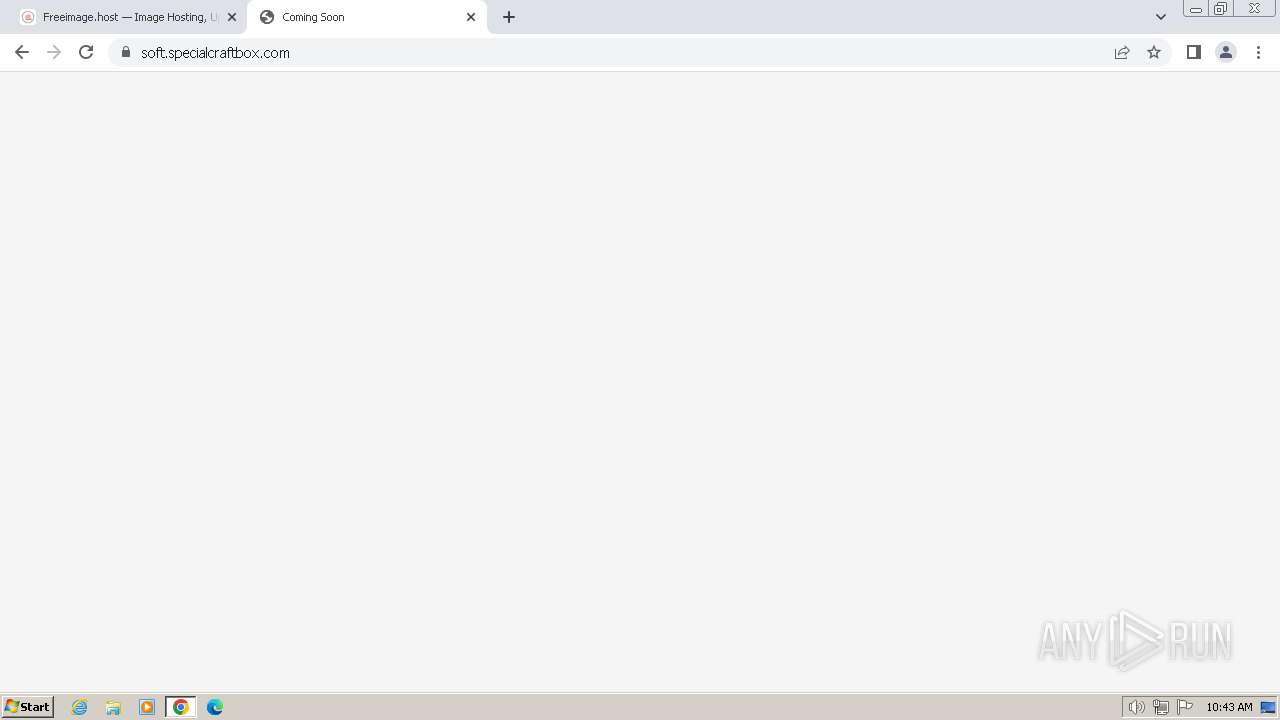
Task: Open the Windows Start menu
Action: tap(28, 707)
